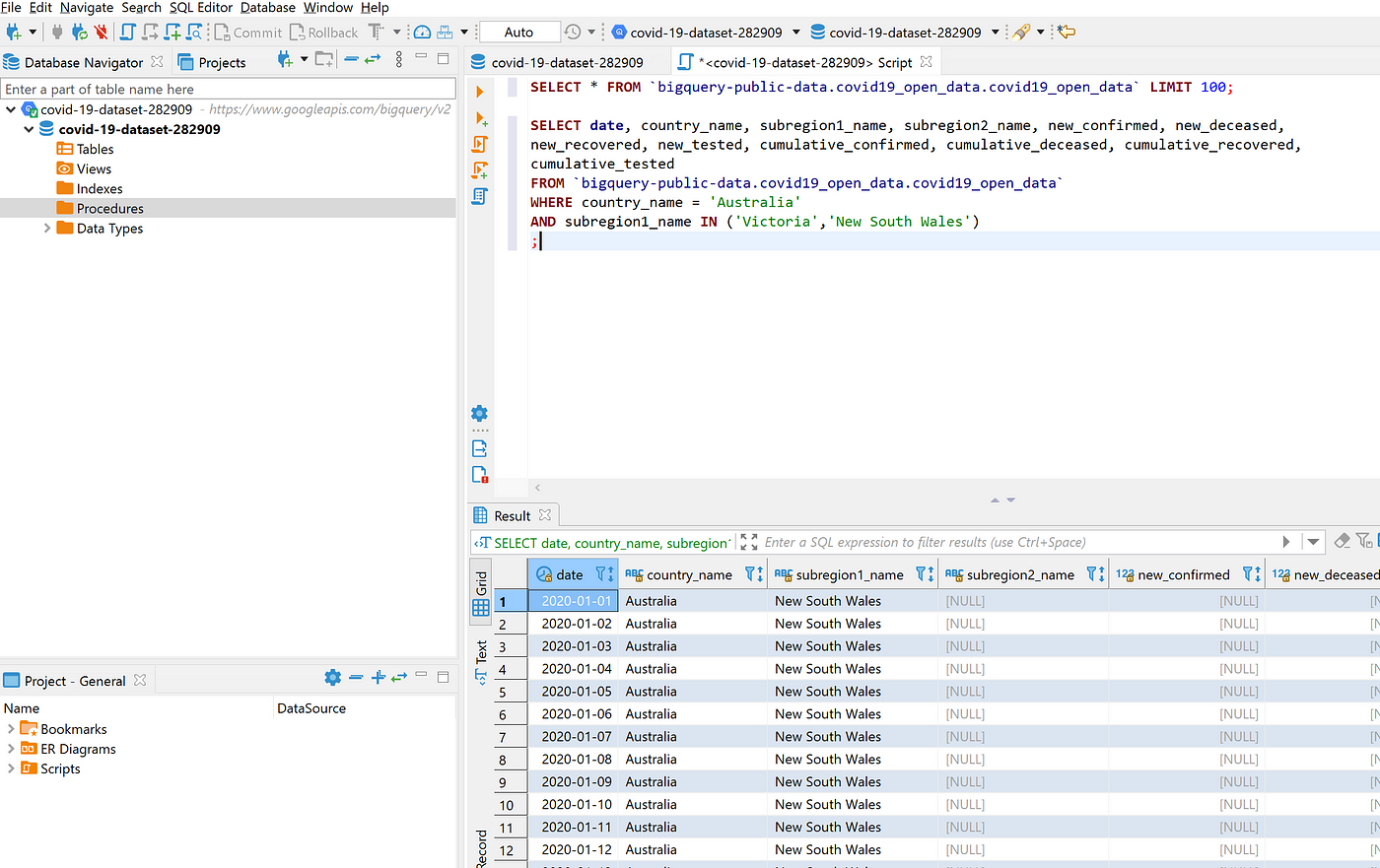Image resolution: width=1380 pixels, height=868 pixels.
Task: Switch results to Text view
Action: (x=481, y=661)
